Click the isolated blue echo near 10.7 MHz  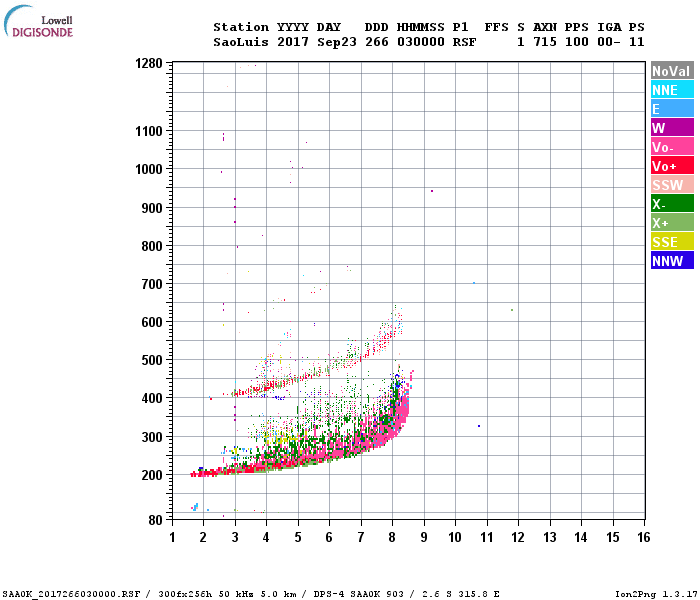(x=479, y=426)
